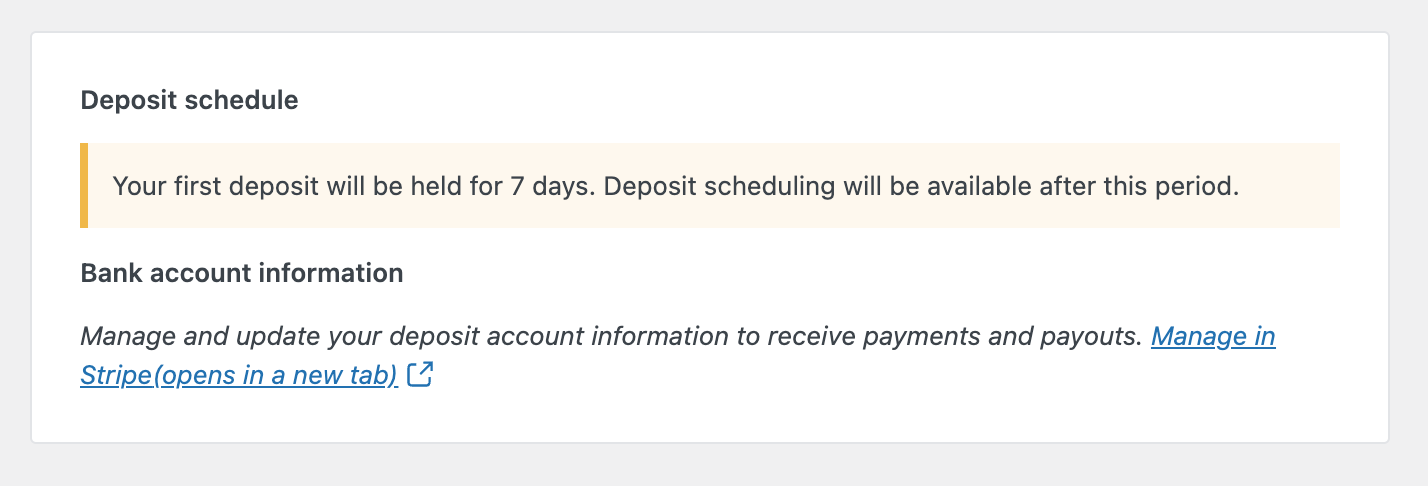Click the yellow accent bar on the notice
This screenshot has width=1428, height=486.
pyautogui.click(x=84, y=186)
